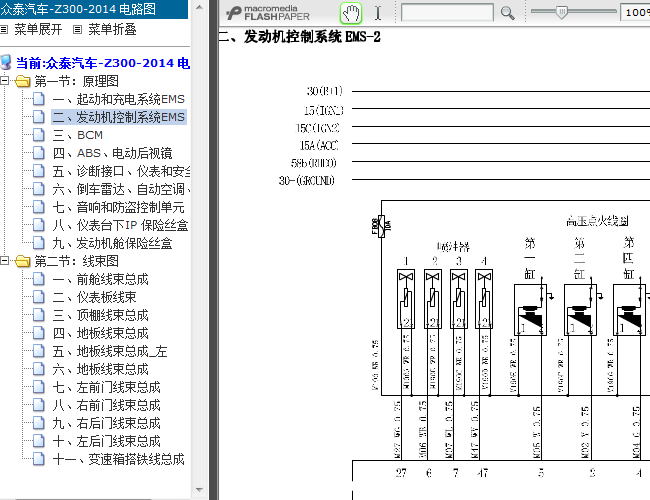Click the 第二节：线束图 folder icon
This screenshot has height=500, width=650.
pos(22,261)
